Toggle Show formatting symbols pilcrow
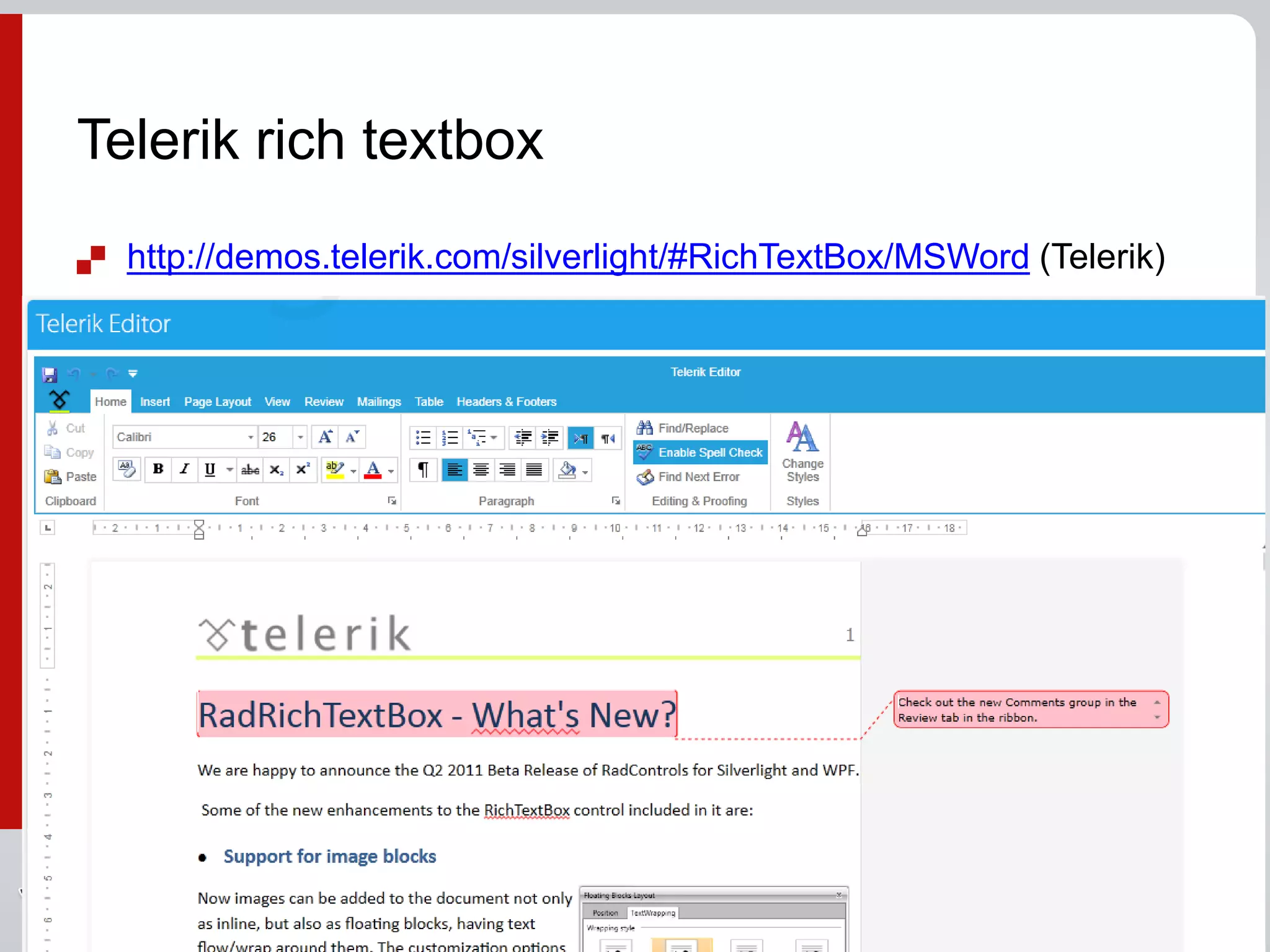The height and width of the screenshot is (952, 1270). 423,470
